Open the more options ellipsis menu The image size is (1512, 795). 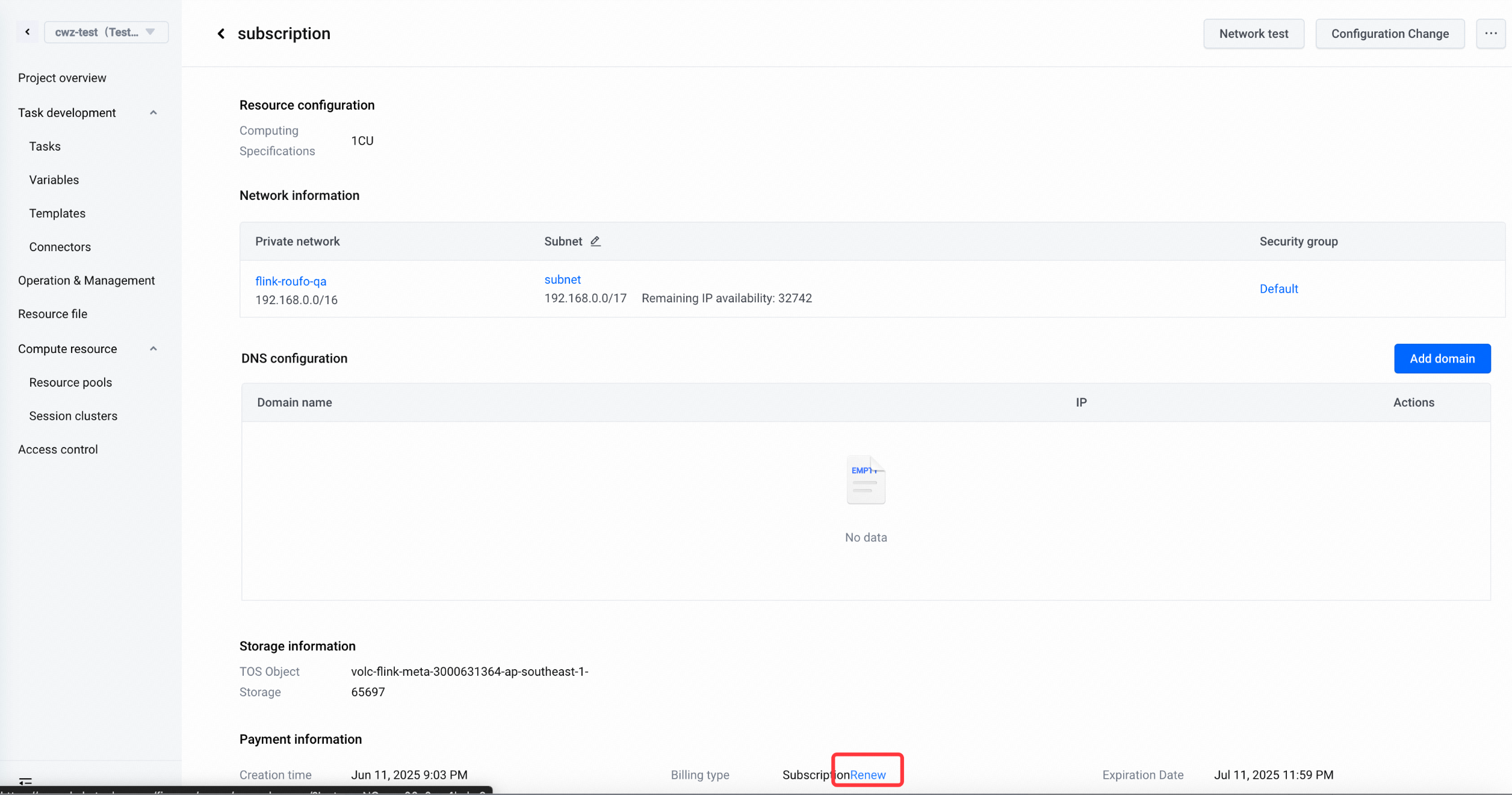click(1490, 34)
